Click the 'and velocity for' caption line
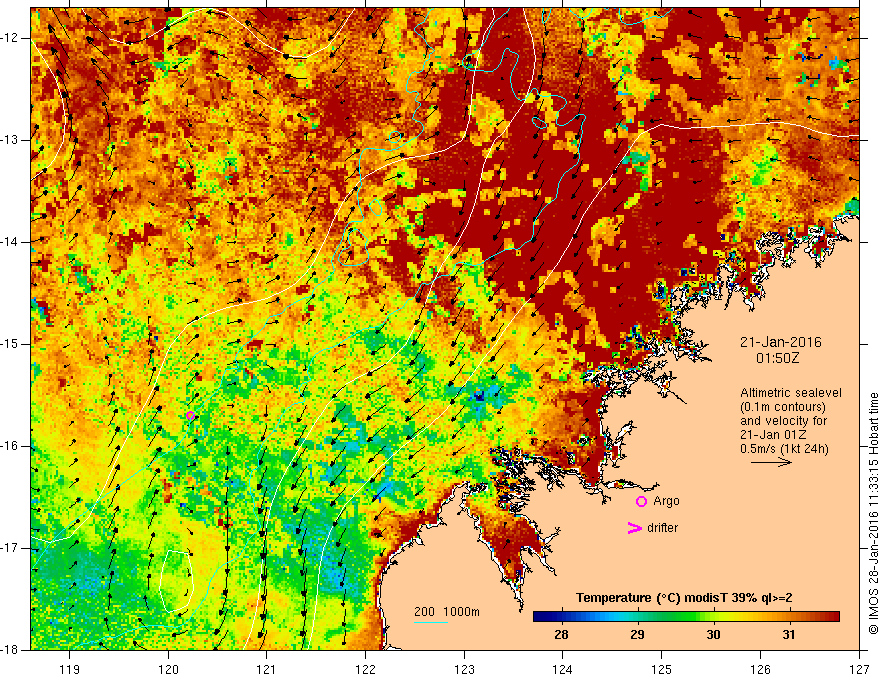This screenshot has width=880, height=680. coord(783,421)
